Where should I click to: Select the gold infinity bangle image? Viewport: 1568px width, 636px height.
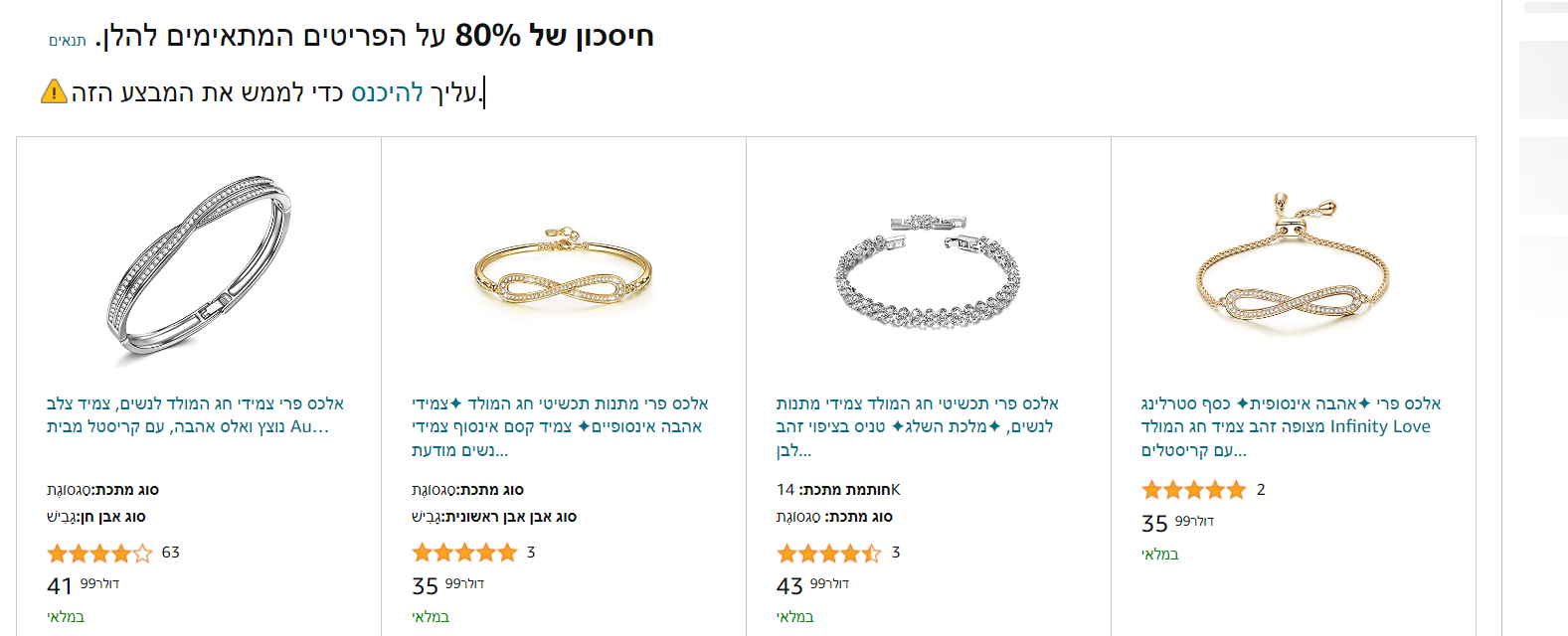563,269
